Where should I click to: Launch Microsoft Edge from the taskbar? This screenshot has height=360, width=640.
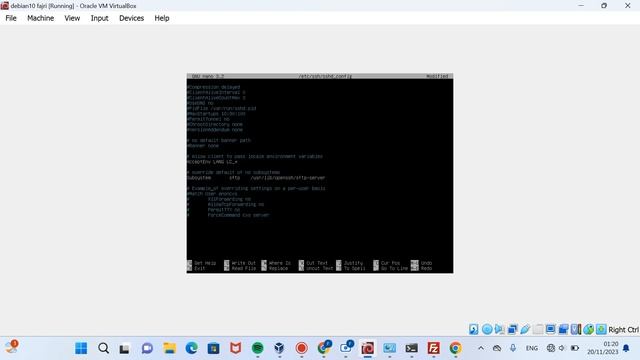(x=191, y=348)
